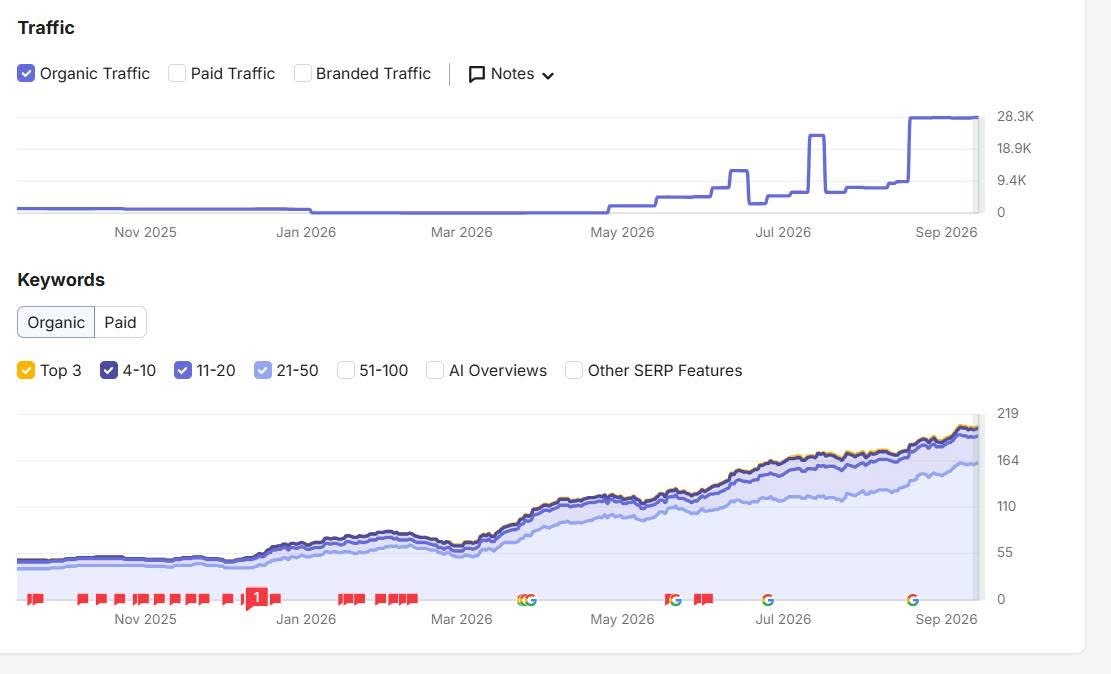The image size is (1111, 674).
Task: Toggle the 21-50 positions checkbox
Action: (x=263, y=370)
